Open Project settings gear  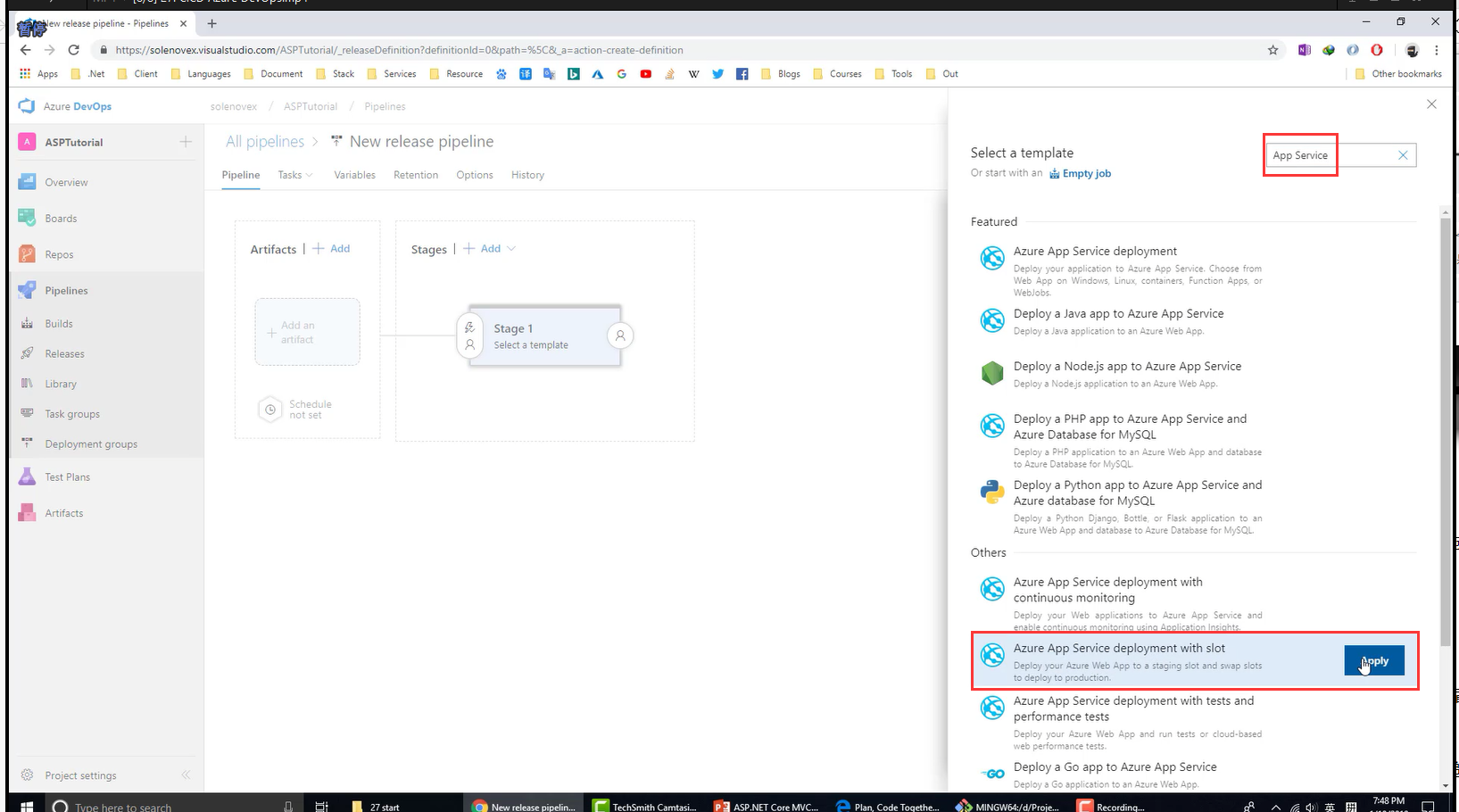click(x=27, y=775)
